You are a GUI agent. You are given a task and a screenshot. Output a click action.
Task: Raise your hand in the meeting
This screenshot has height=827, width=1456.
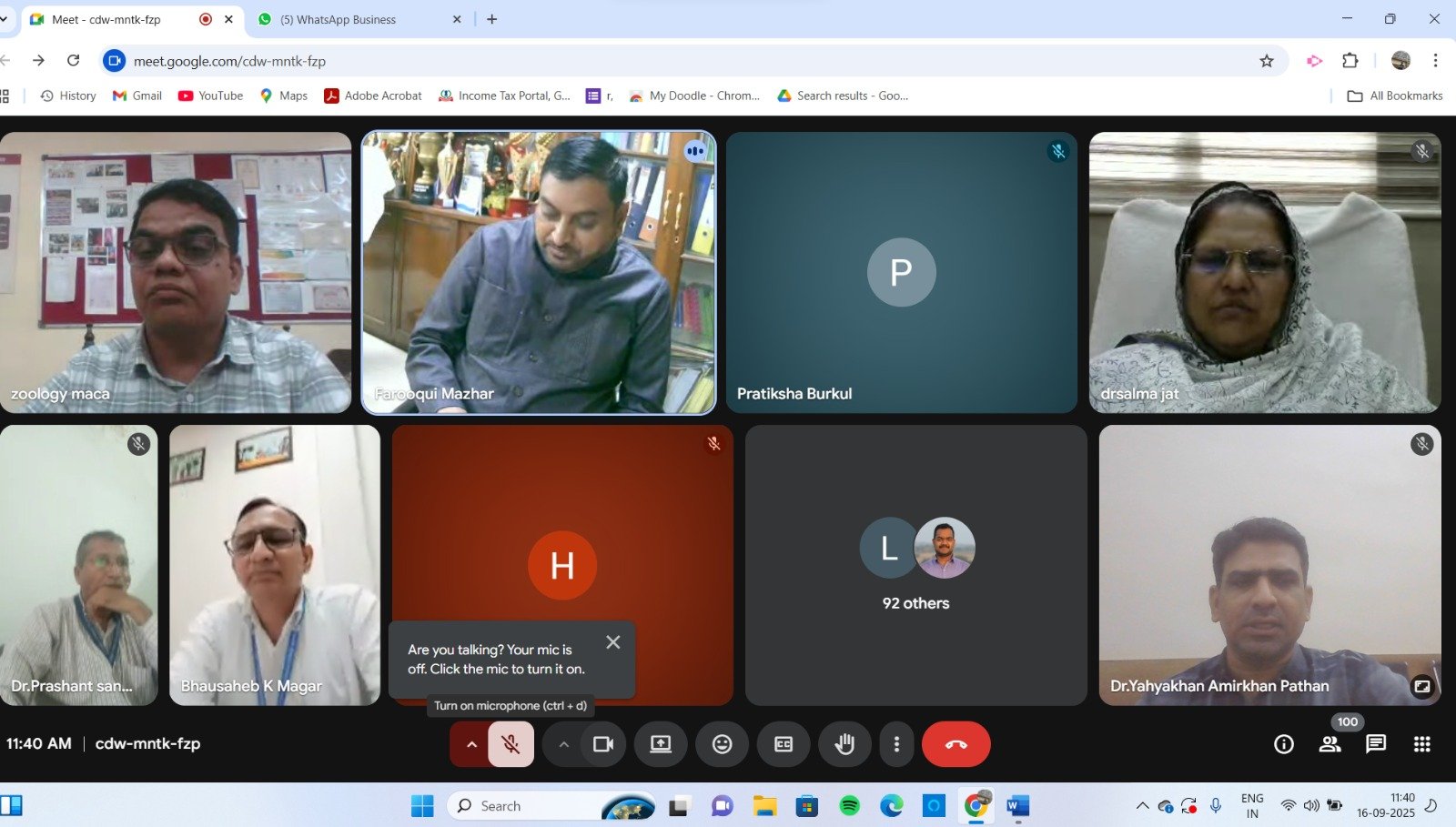pos(844,743)
